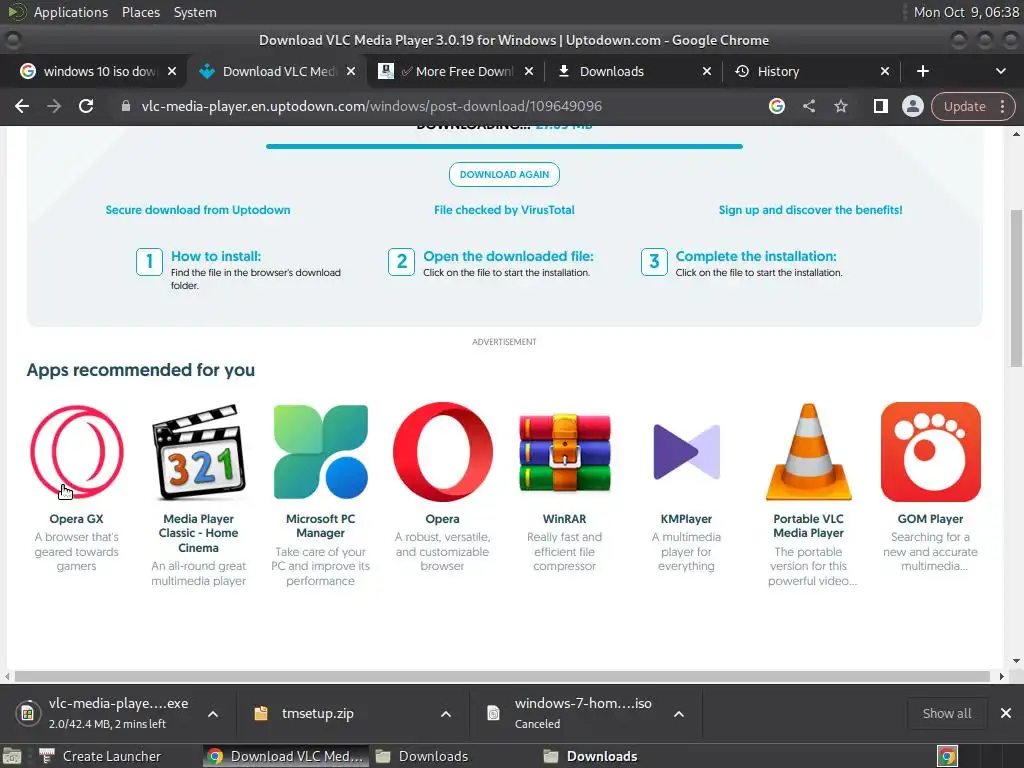The width and height of the screenshot is (1024, 768).
Task: Click the DOWNLOAD AGAIN button
Action: pyautogui.click(x=504, y=174)
